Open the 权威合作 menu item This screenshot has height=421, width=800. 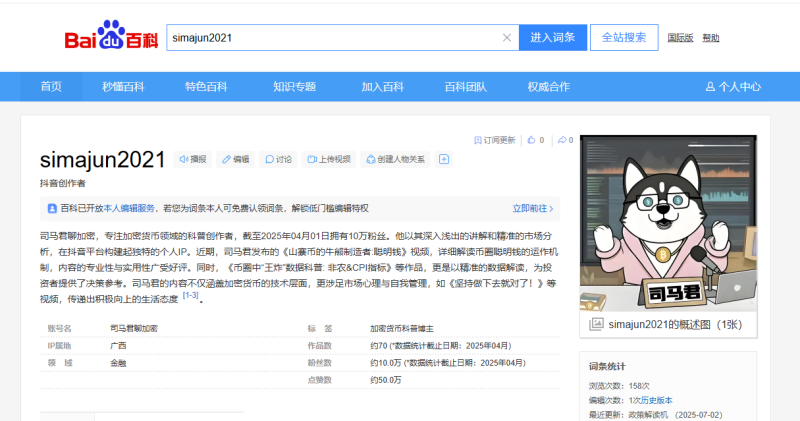pos(548,87)
